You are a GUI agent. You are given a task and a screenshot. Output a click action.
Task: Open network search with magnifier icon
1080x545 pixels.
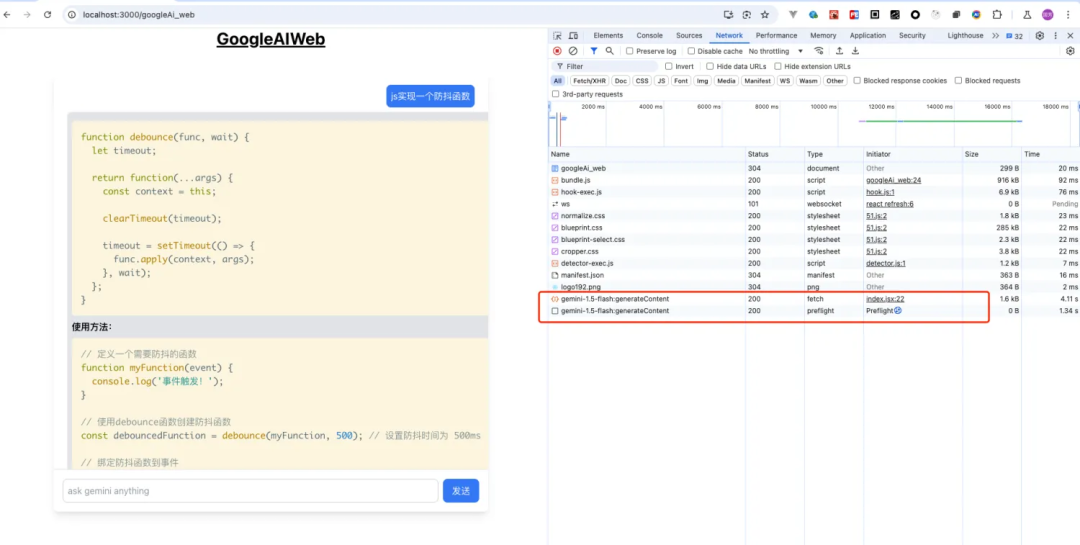609,51
